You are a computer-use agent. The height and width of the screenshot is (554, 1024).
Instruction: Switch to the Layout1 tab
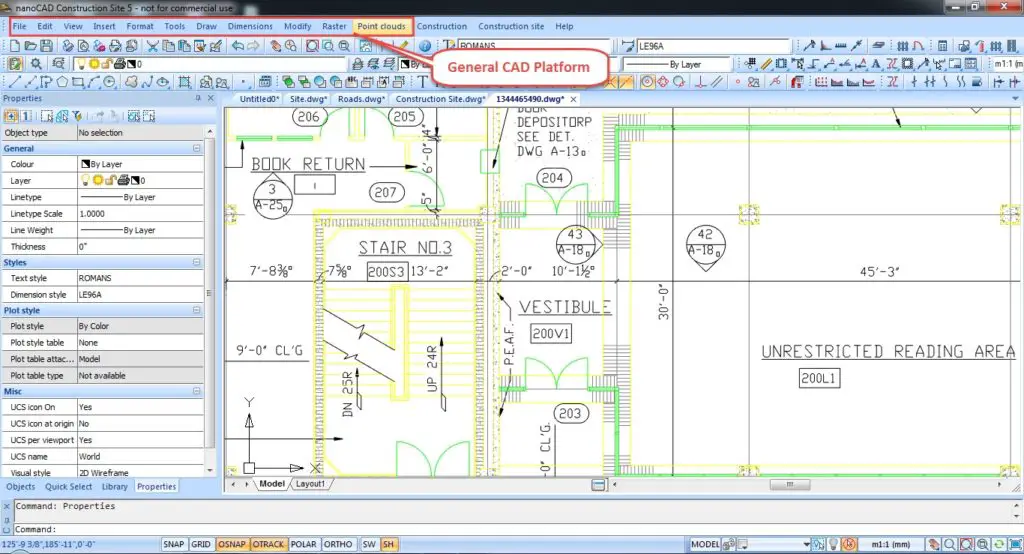pos(310,484)
